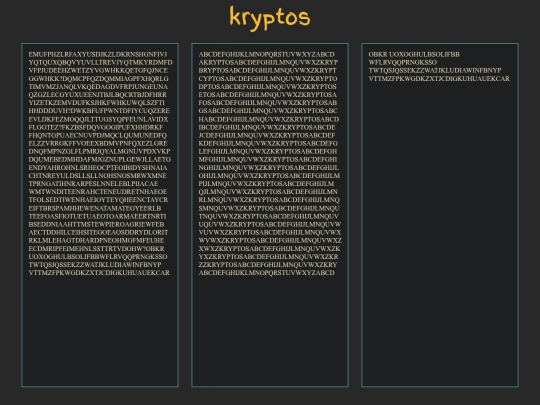This screenshot has height=405, width=540.
Task: Select middle panel row starting 'IBCDEFGHIJLM'
Action: 267,127
